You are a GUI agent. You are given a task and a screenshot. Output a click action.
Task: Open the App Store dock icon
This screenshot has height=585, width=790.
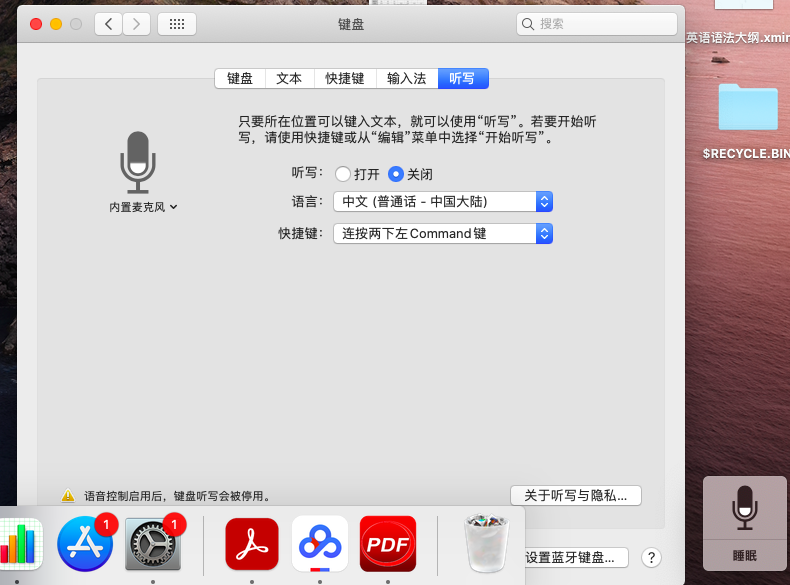click(85, 543)
